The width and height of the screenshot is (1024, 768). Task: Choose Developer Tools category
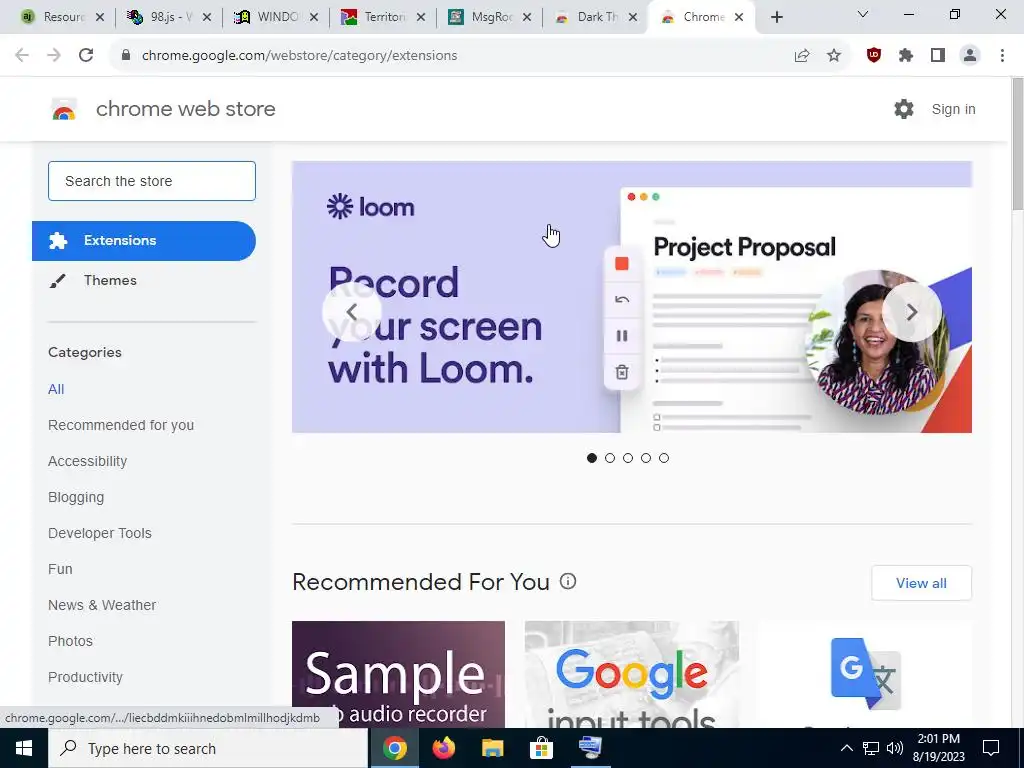(100, 533)
